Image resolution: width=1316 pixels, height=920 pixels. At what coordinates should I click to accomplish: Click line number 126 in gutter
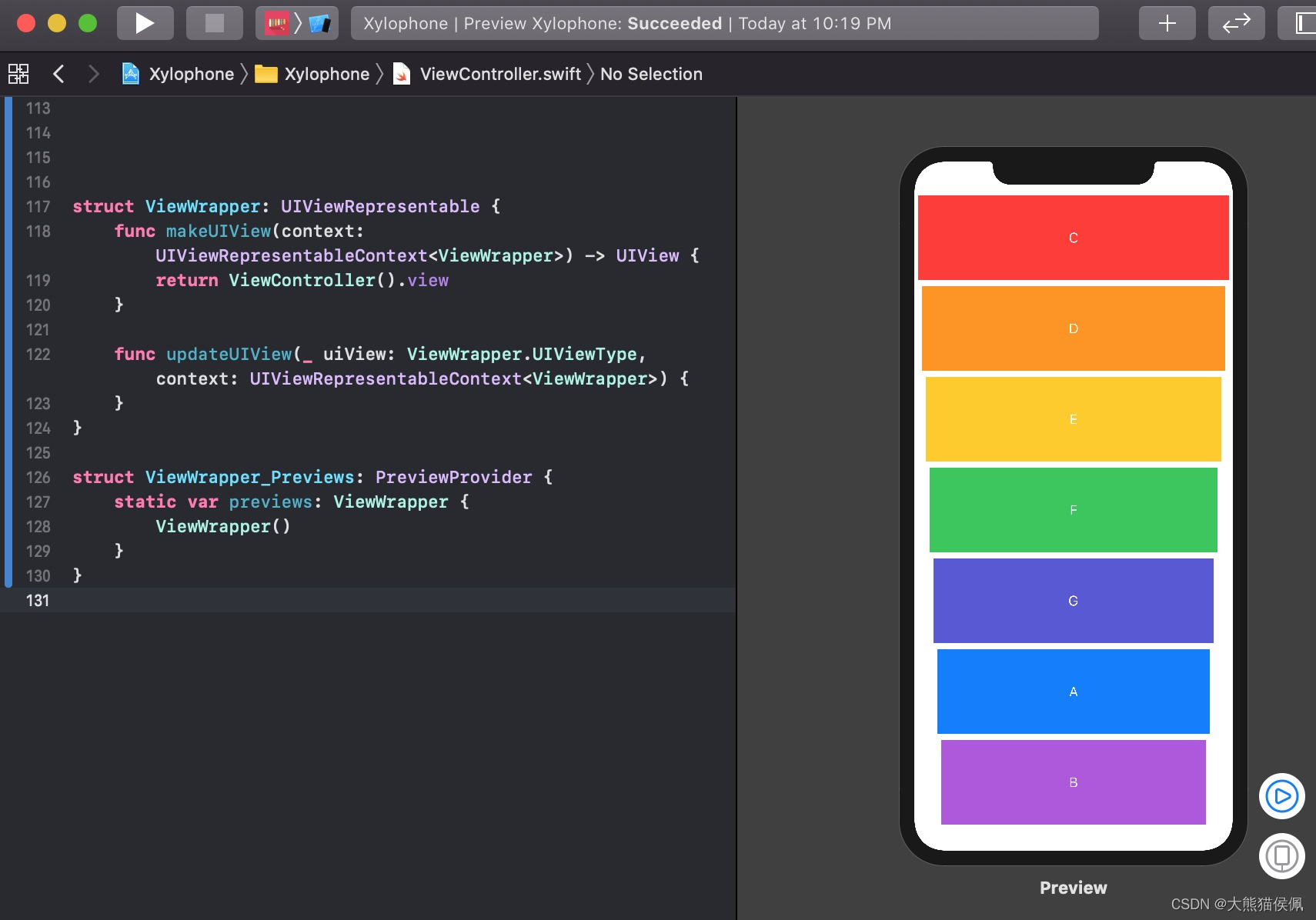[x=38, y=478]
